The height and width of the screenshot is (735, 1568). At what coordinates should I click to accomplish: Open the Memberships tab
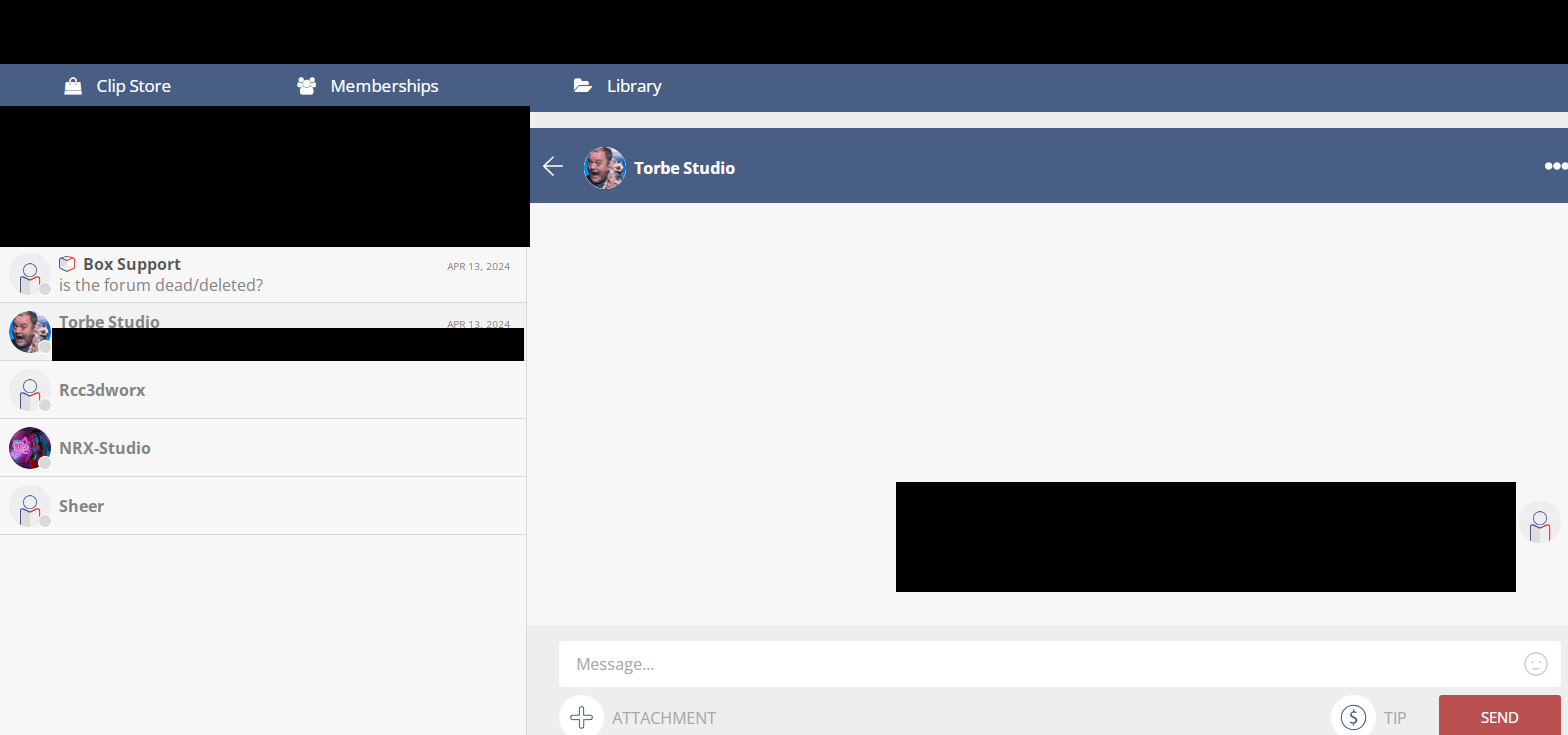[384, 86]
